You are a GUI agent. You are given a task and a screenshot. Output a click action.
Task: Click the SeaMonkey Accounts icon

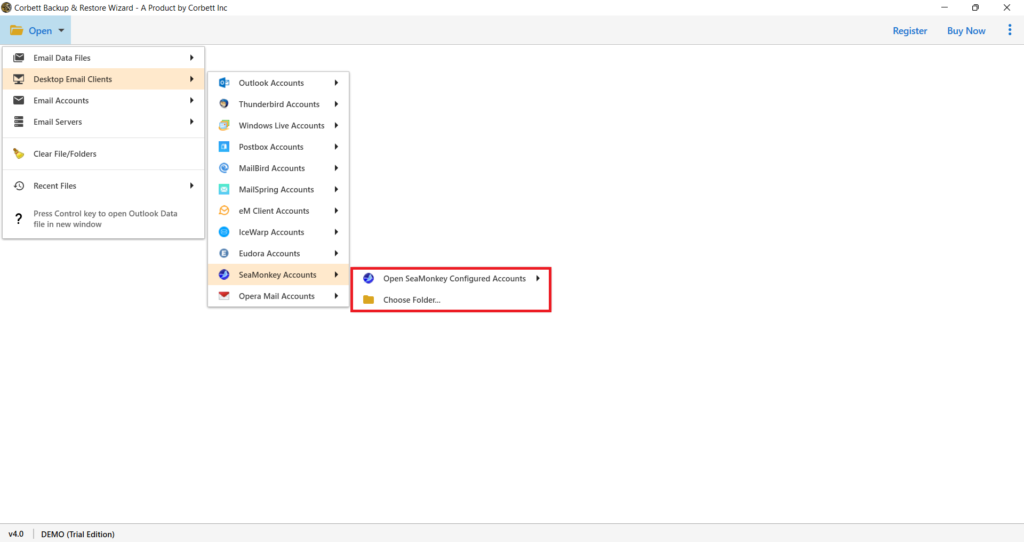[x=224, y=274]
